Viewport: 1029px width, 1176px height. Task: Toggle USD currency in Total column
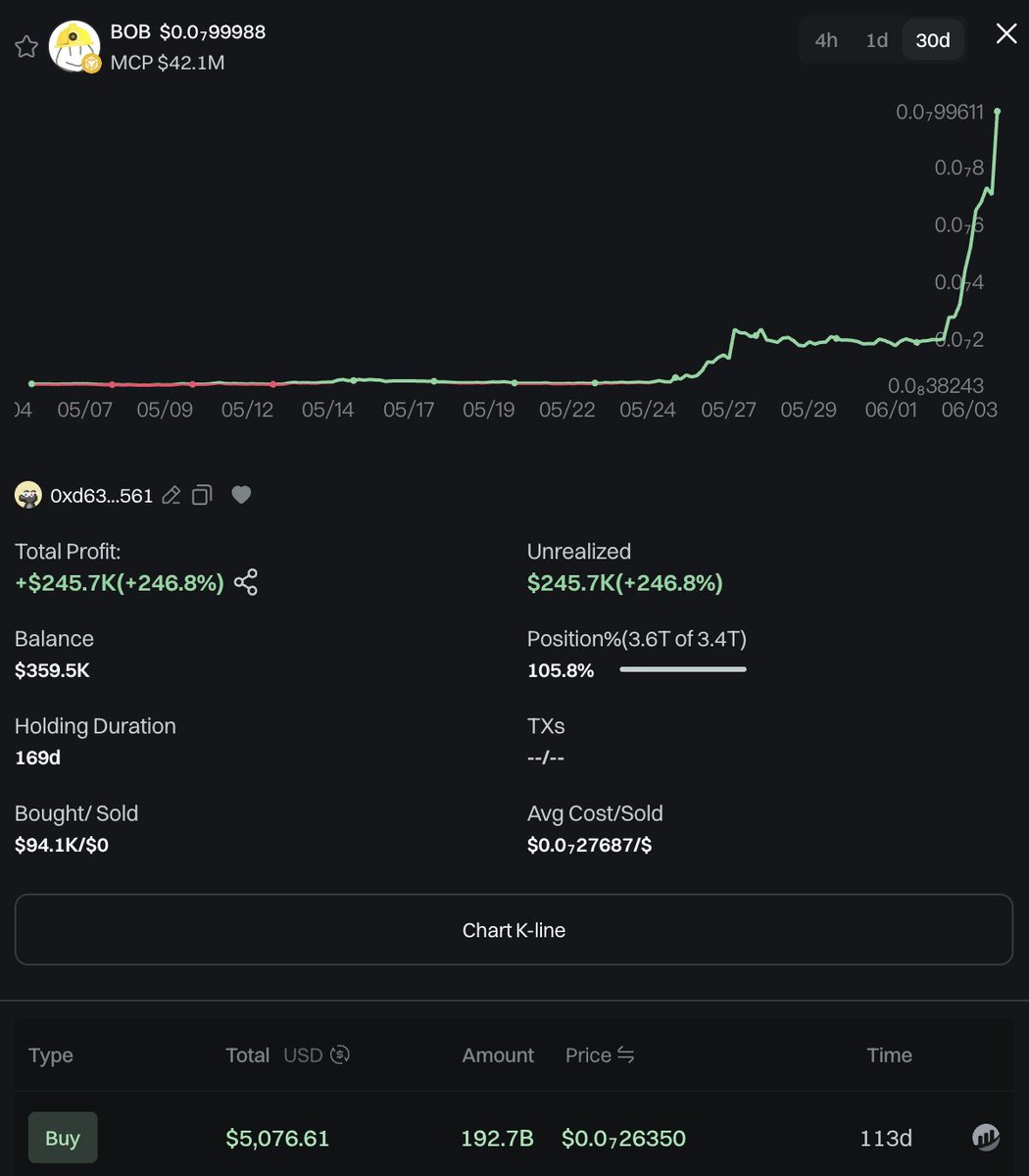[x=340, y=1054]
